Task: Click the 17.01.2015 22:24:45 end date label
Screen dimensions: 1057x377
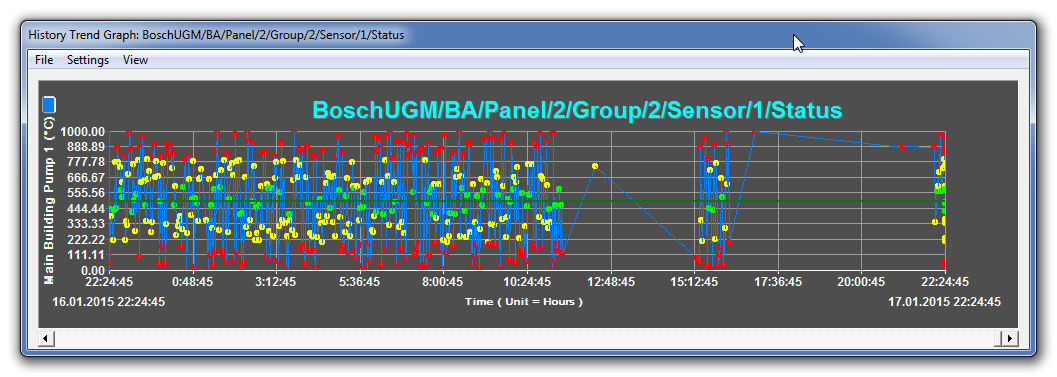Action: 944,301
